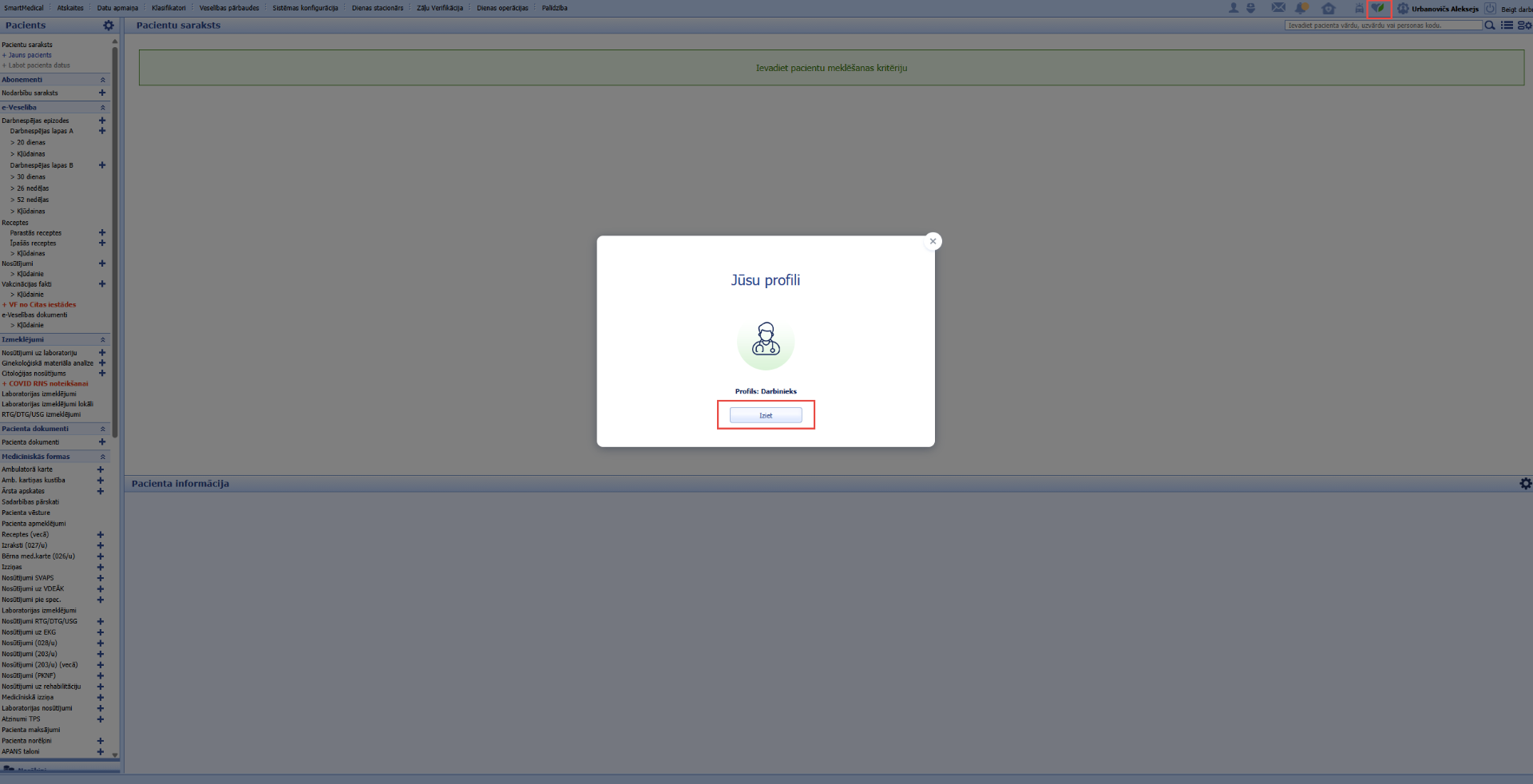
Task: Click the home clinic icon
Action: click(x=1329, y=8)
